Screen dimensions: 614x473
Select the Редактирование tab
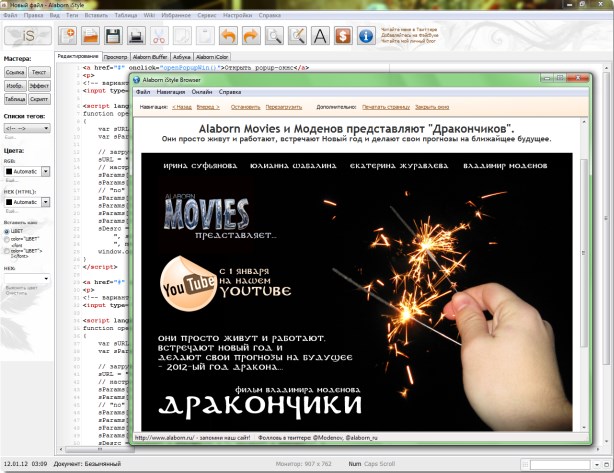tap(78, 56)
